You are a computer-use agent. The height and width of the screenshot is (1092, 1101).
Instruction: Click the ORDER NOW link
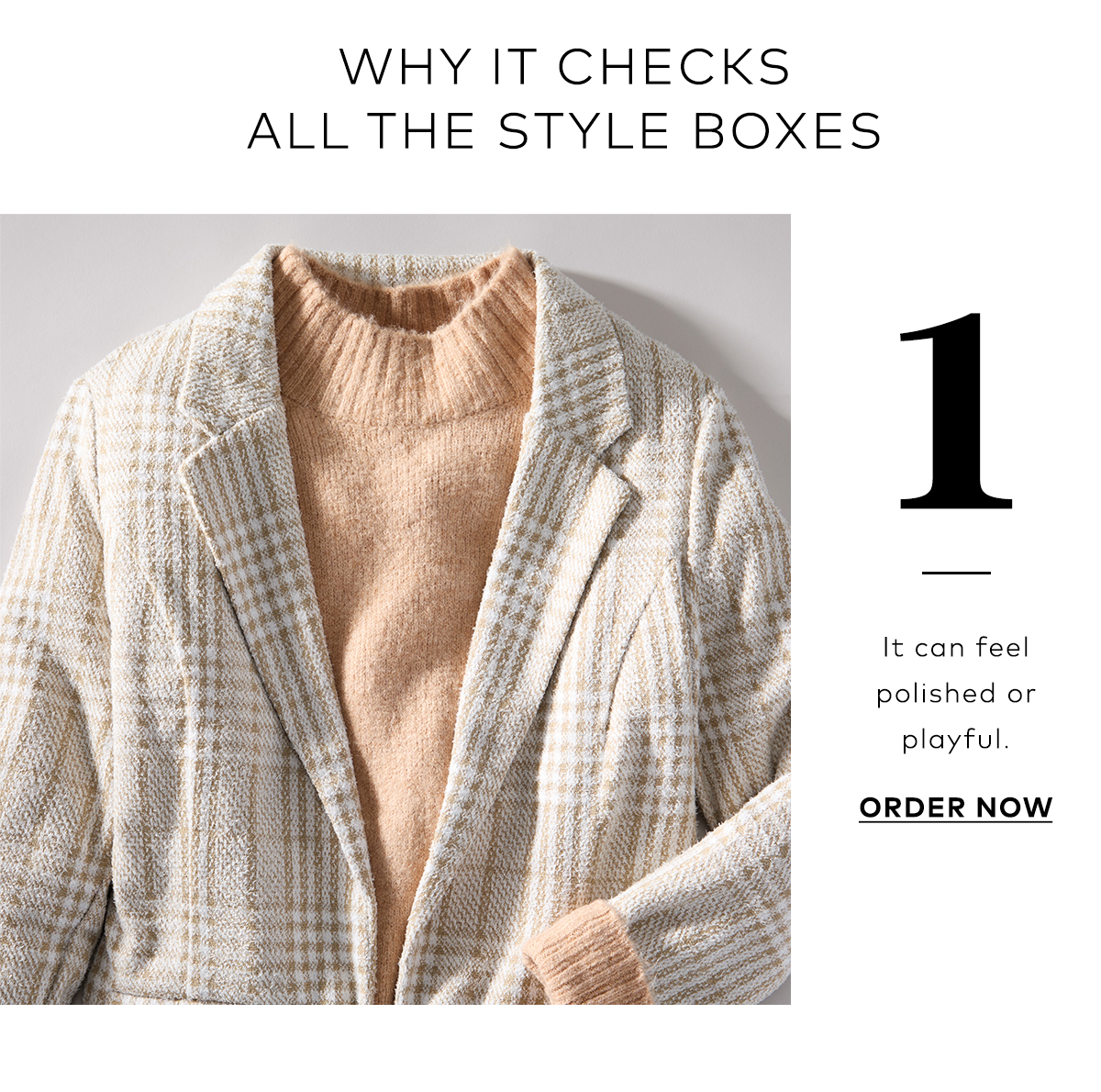pos(955,808)
